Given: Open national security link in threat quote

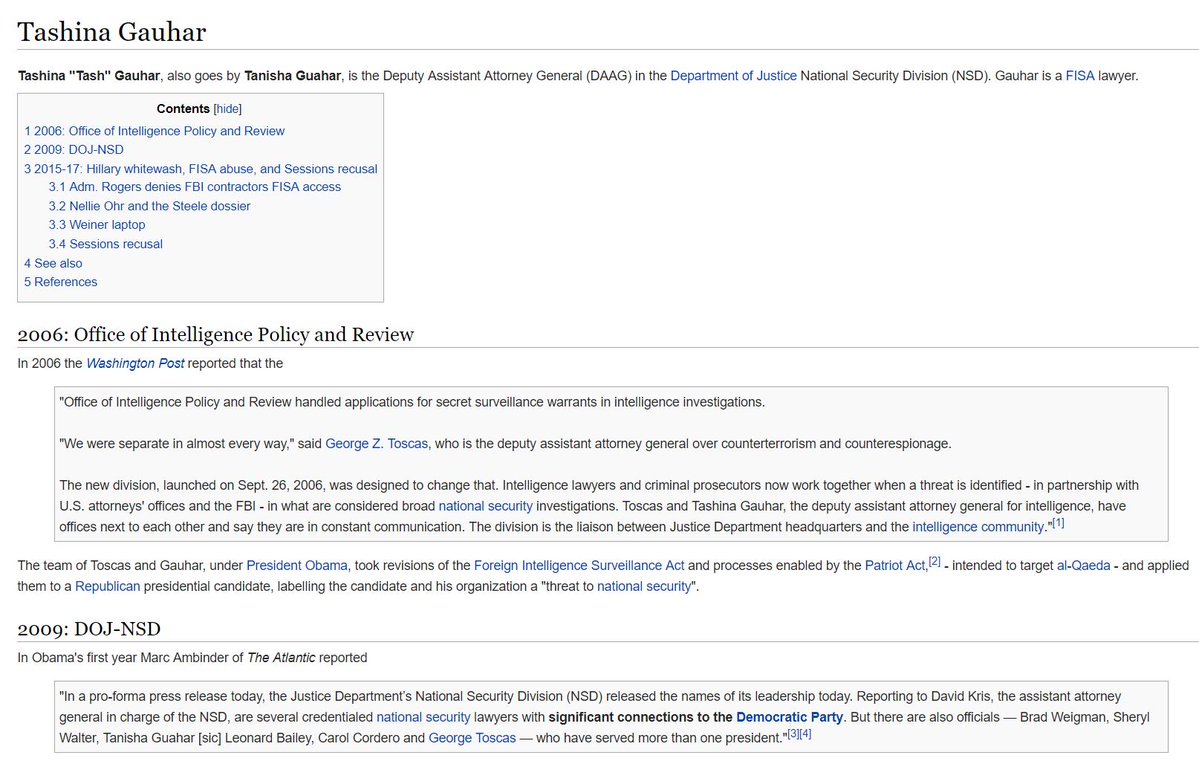Looking at the screenshot, I should click(x=644, y=587).
